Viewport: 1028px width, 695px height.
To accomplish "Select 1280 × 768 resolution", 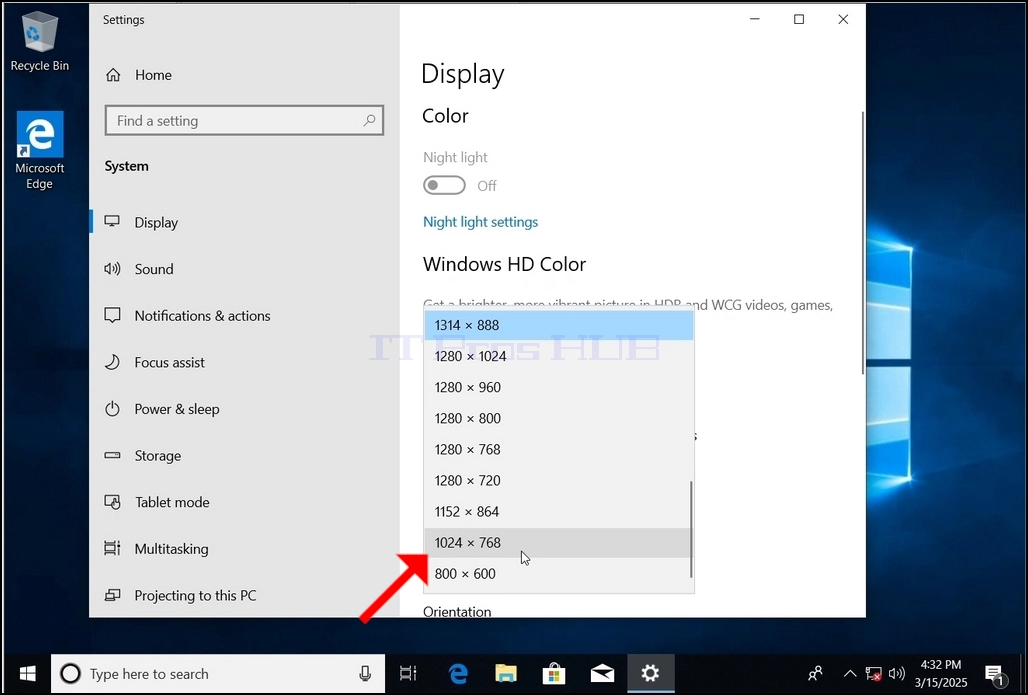I will coord(559,449).
